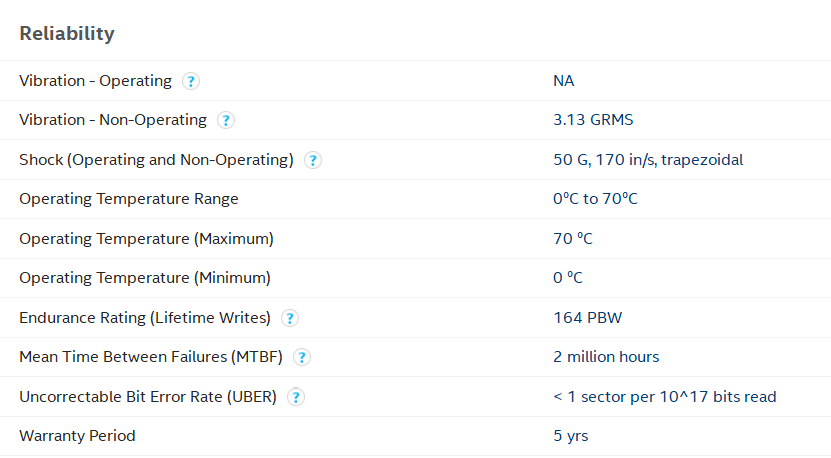Click the 164 PBW endurance value
831x458 pixels.
click(588, 318)
